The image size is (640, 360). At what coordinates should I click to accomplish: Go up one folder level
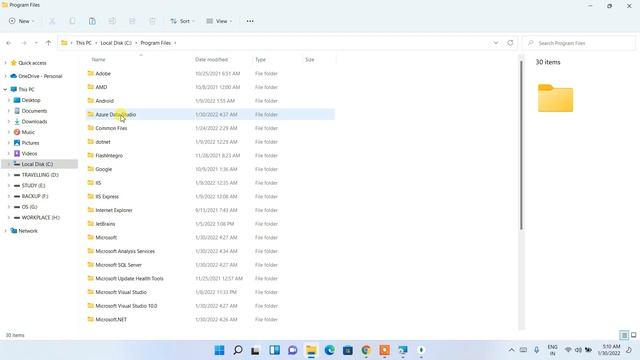tap(49, 43)
